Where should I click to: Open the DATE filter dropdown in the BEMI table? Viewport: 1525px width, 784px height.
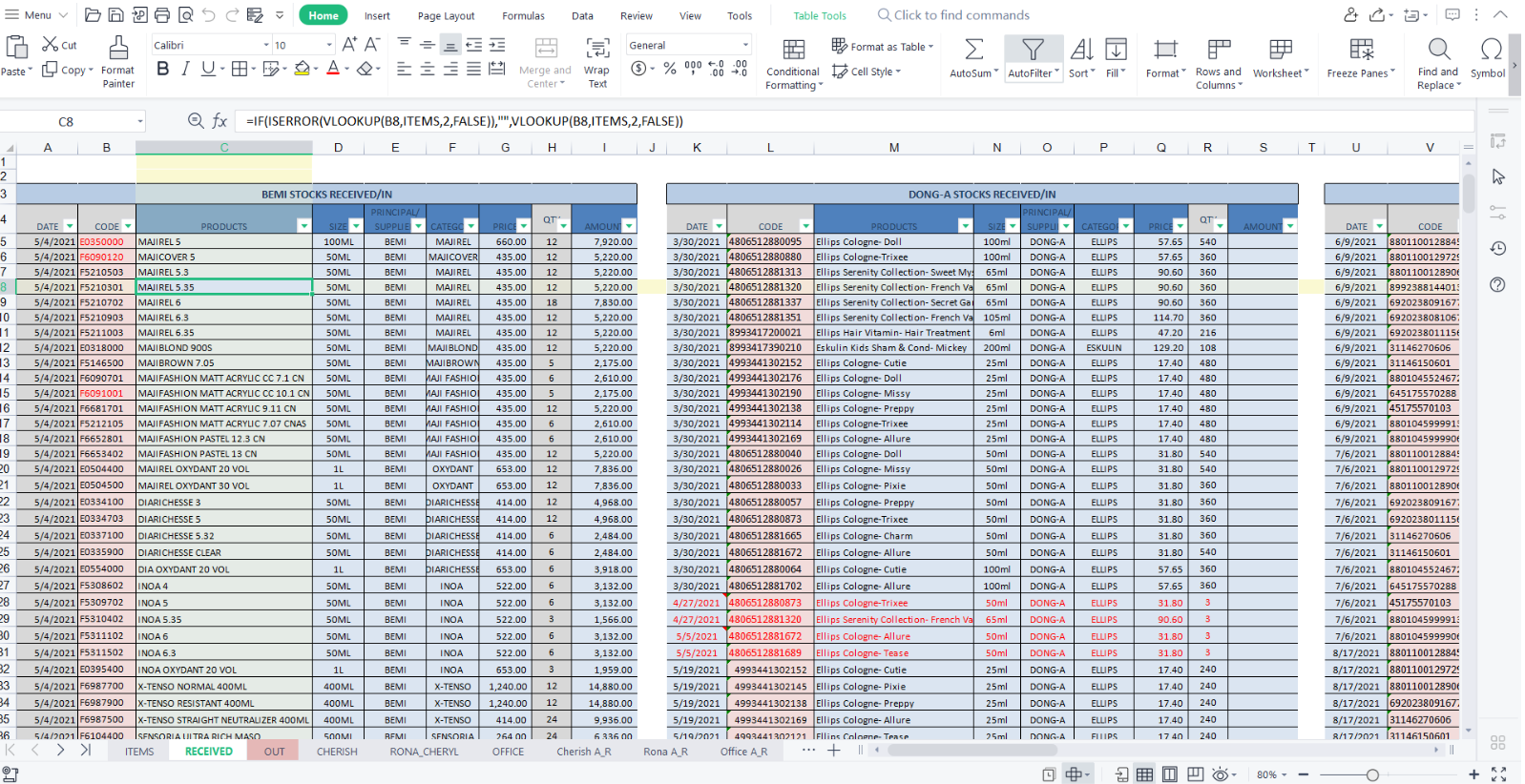69,226
